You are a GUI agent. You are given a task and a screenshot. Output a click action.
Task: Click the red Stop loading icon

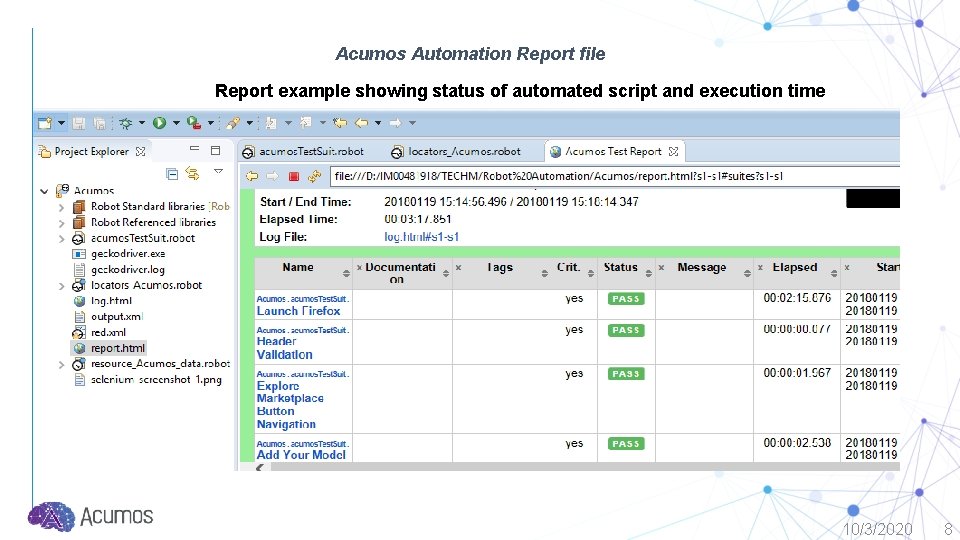pos(294,176)
